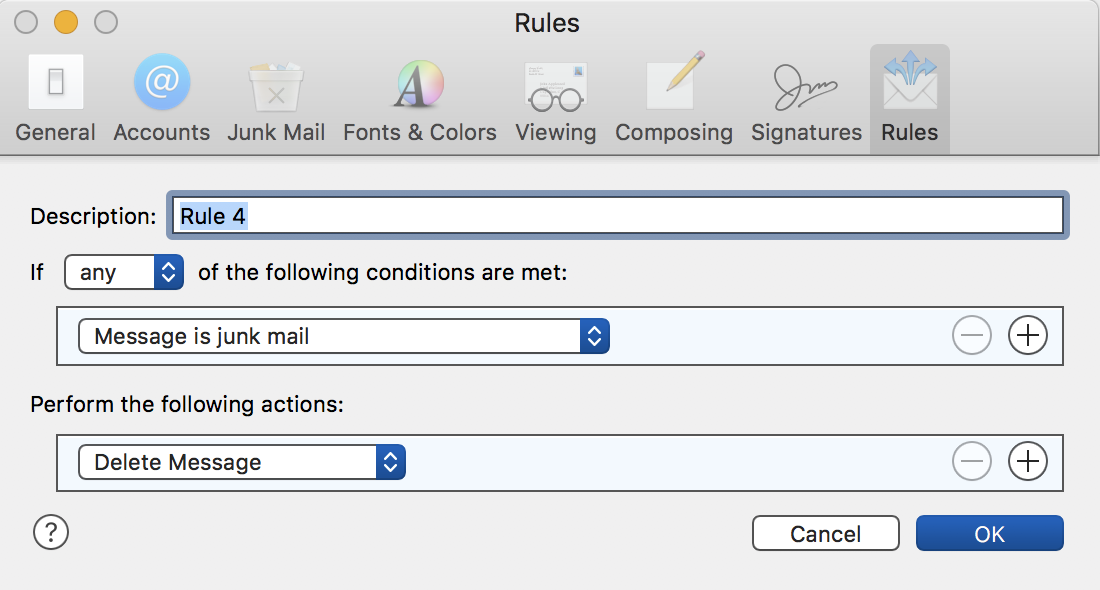Open the 'Delete Message' action dropdown
The height and width of the screenshot is (590, 1100).
(x=242, y=462)
